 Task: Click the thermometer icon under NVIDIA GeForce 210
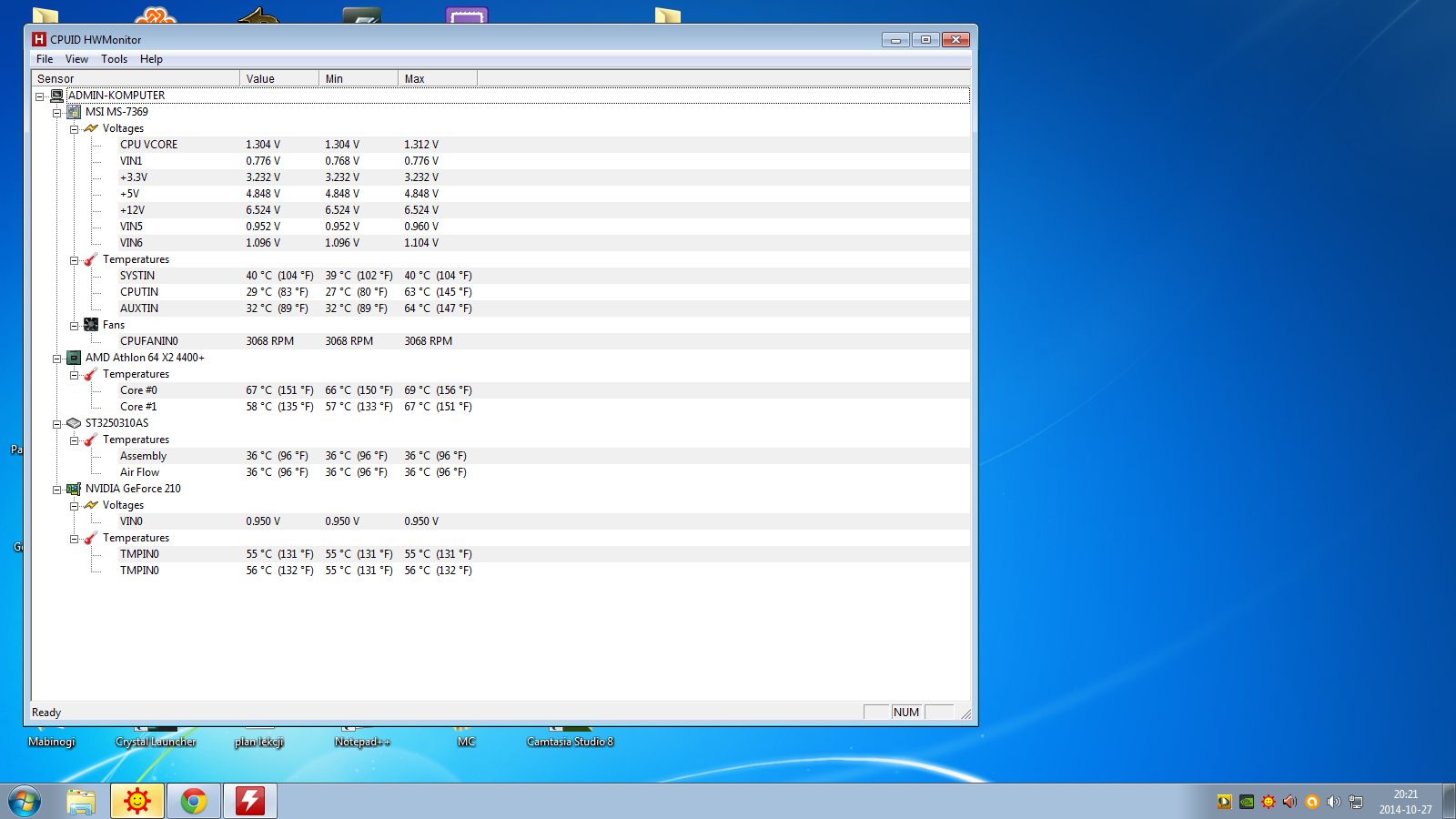(x=91, y=538)
